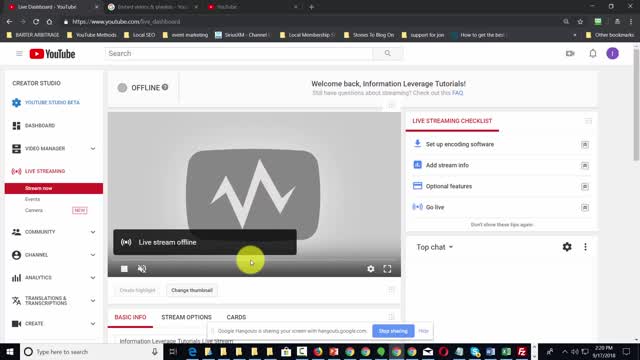Click the Create camera icon in sidebar
Screen dimensions: 640x360
pyautogui.click(x=16, y=324)
